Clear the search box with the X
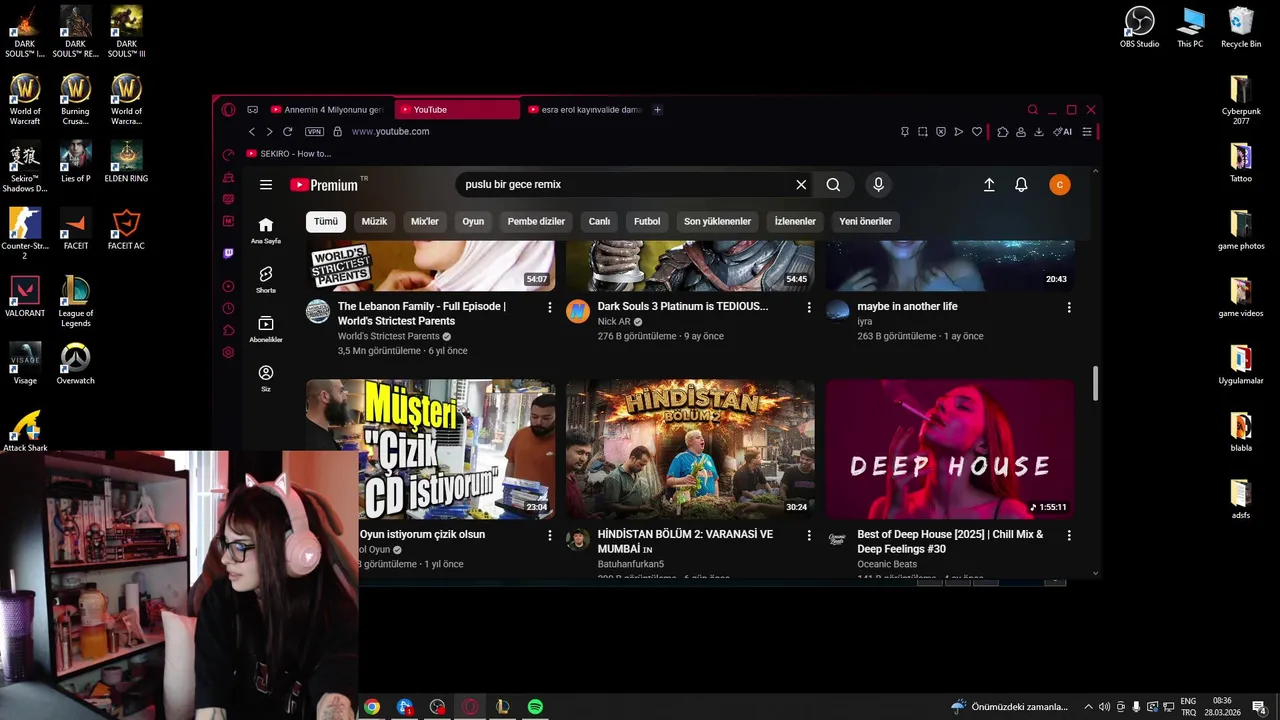Screen dimensions: 1280x720 (801, 185)
